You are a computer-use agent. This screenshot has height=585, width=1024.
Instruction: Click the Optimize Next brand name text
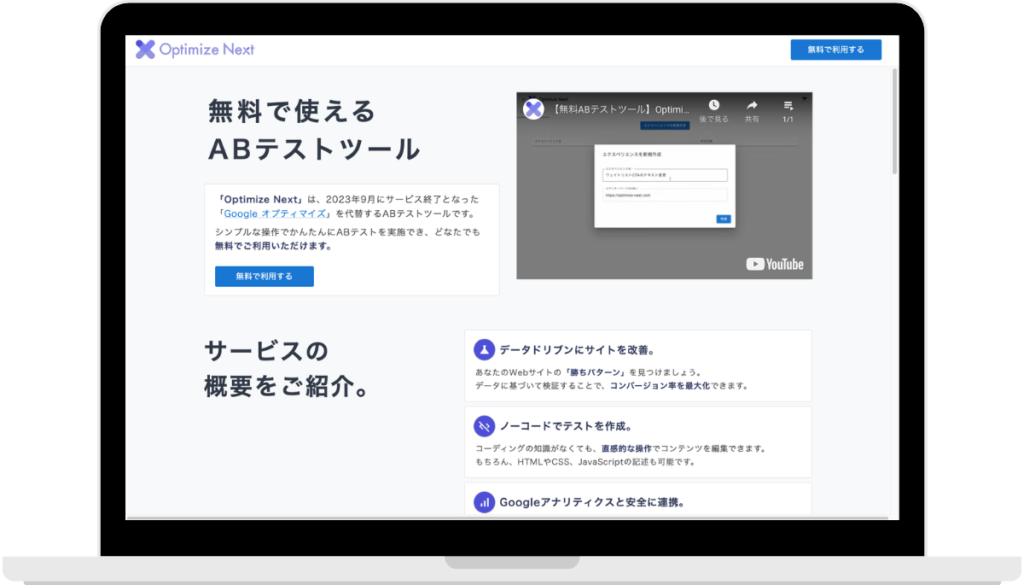click(207, 50)
